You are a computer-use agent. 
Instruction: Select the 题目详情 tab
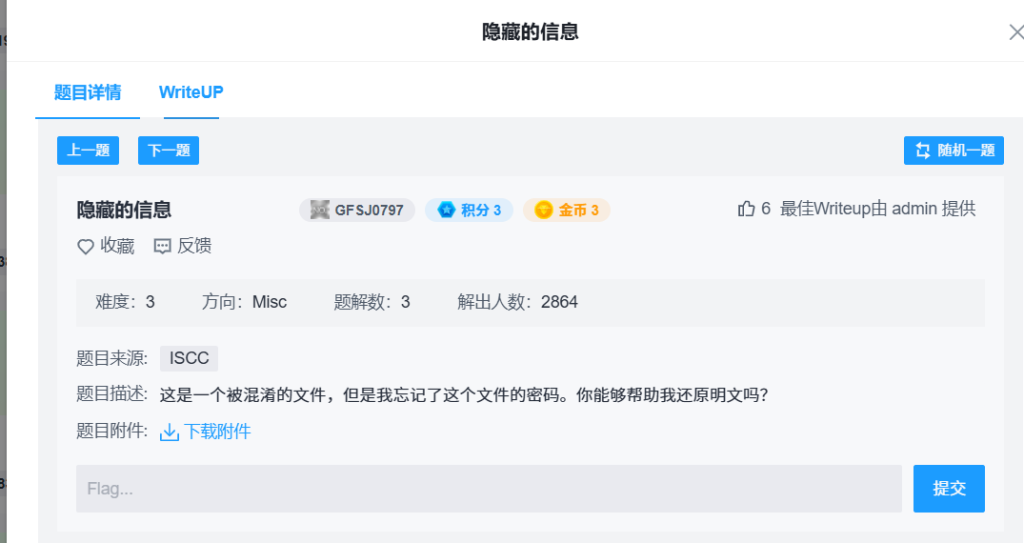tap(88, 92)
